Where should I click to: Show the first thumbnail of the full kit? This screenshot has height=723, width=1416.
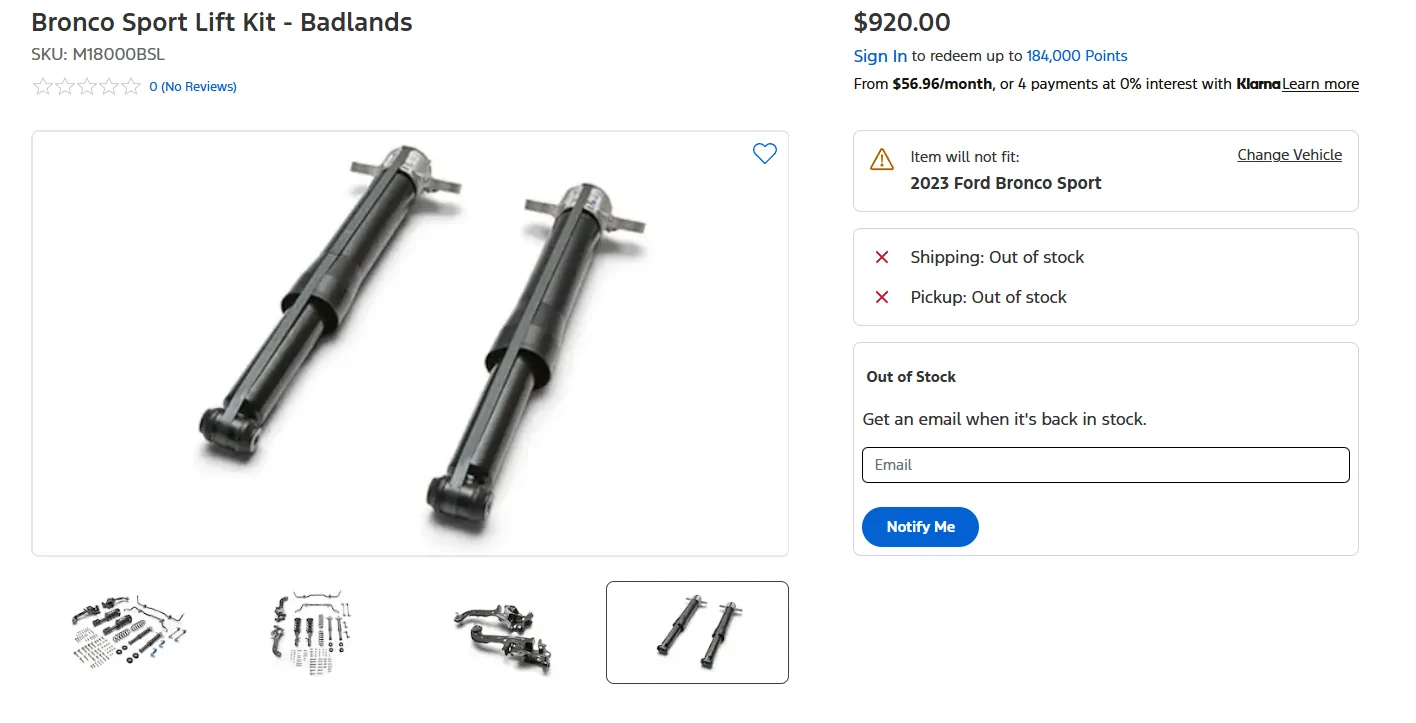coord(127,632)
